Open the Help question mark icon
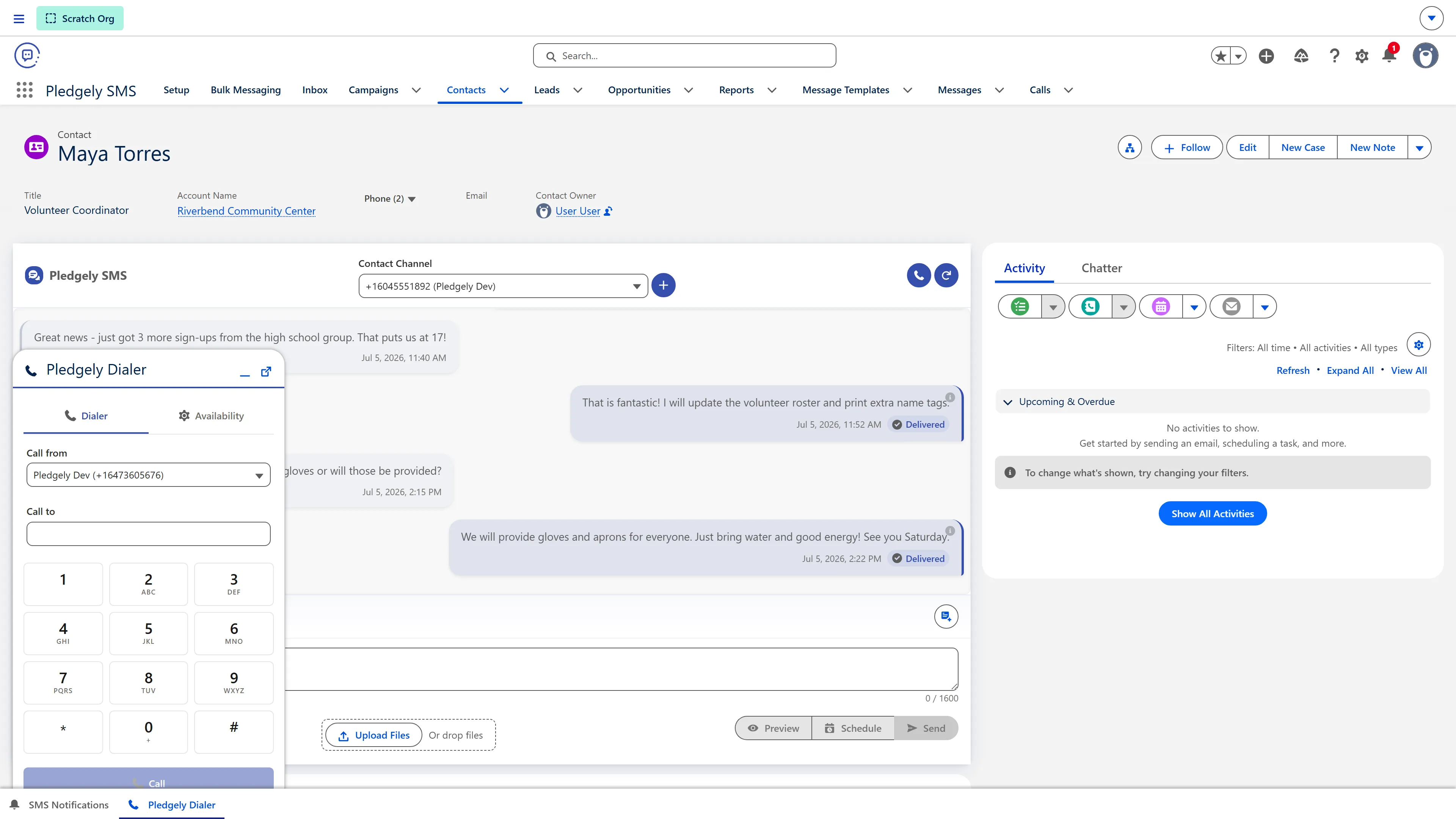 [1335, 56]
